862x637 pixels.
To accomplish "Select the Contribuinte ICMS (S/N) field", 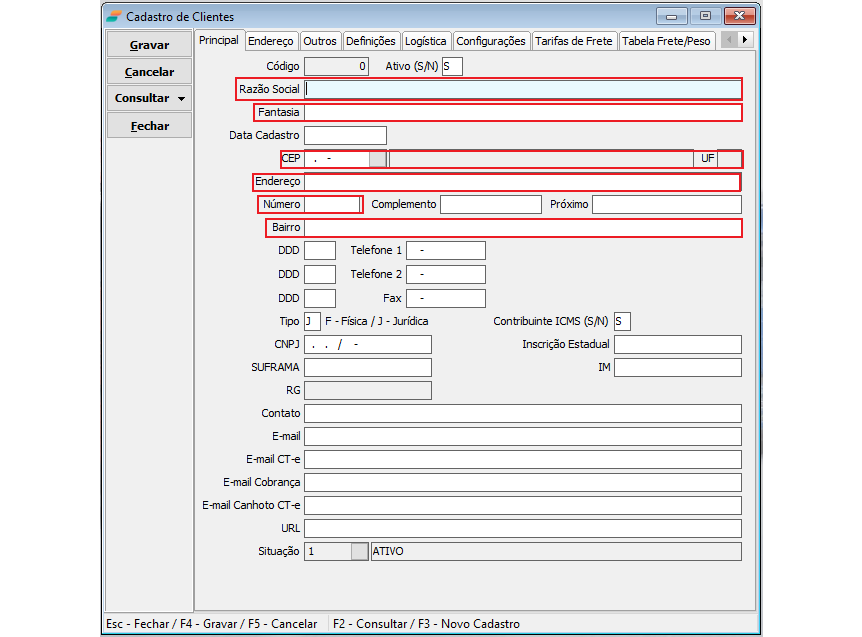I will pyautogui.click(x=622, y=321).
